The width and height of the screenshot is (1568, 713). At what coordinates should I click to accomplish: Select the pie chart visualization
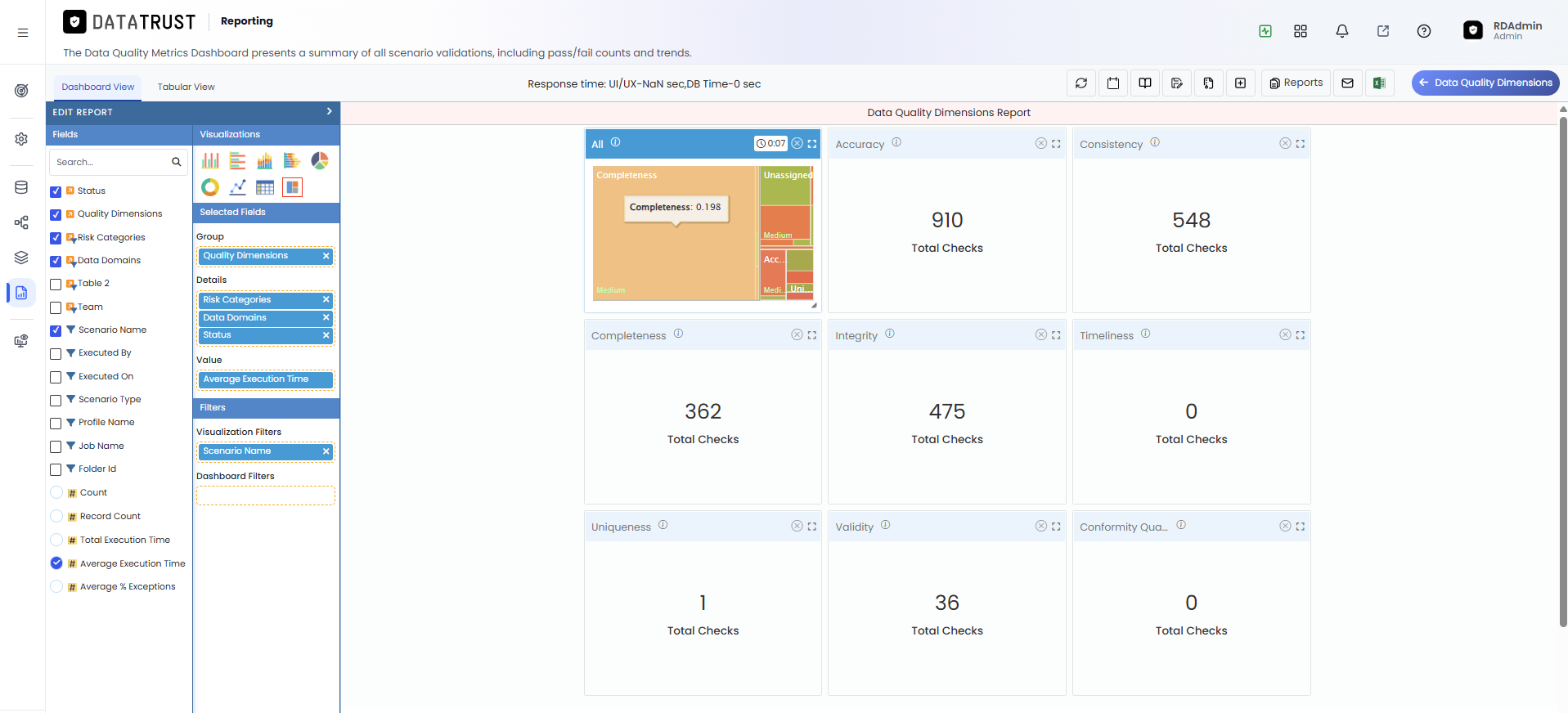pyautogui.click(x=320, y=160)
